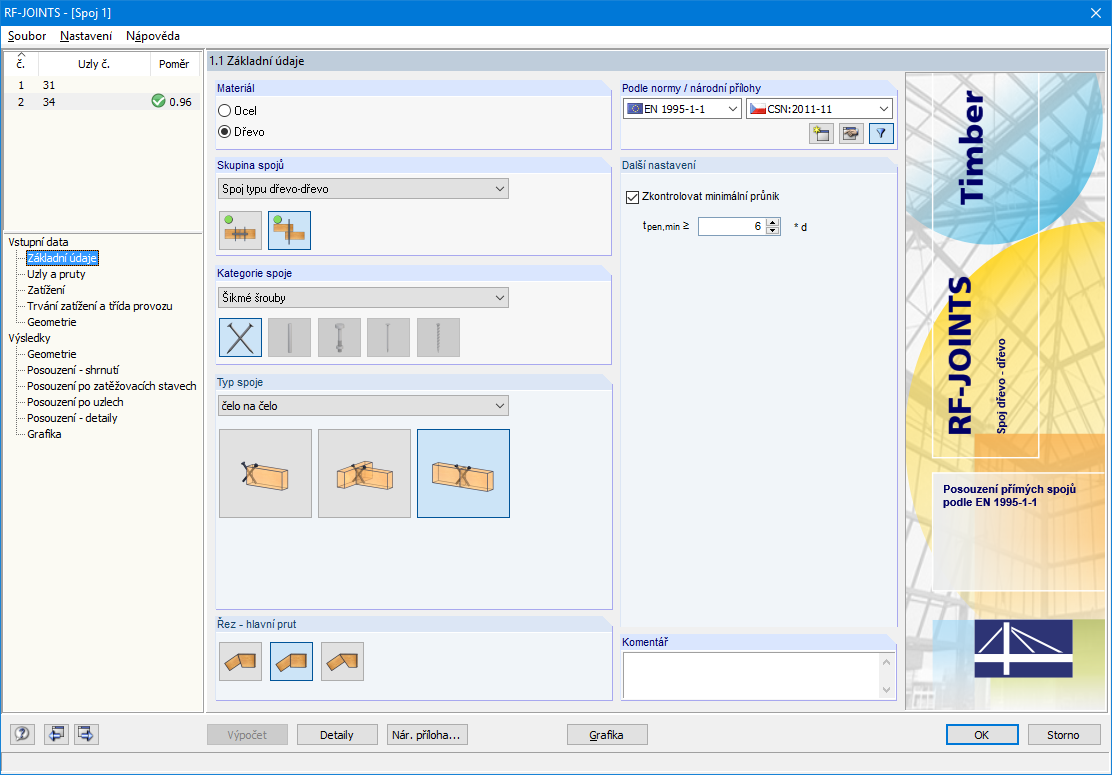Select the Dřevo material radio button
The height and width of the screenshot is (775, 1112).
click(x=225, y=132)
